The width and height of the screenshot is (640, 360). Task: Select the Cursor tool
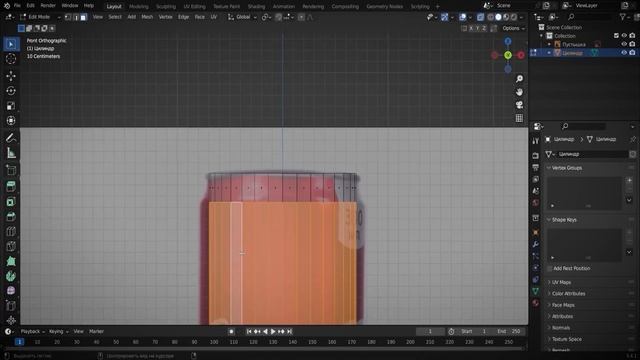pyautogui.click(x=11, y=59)
